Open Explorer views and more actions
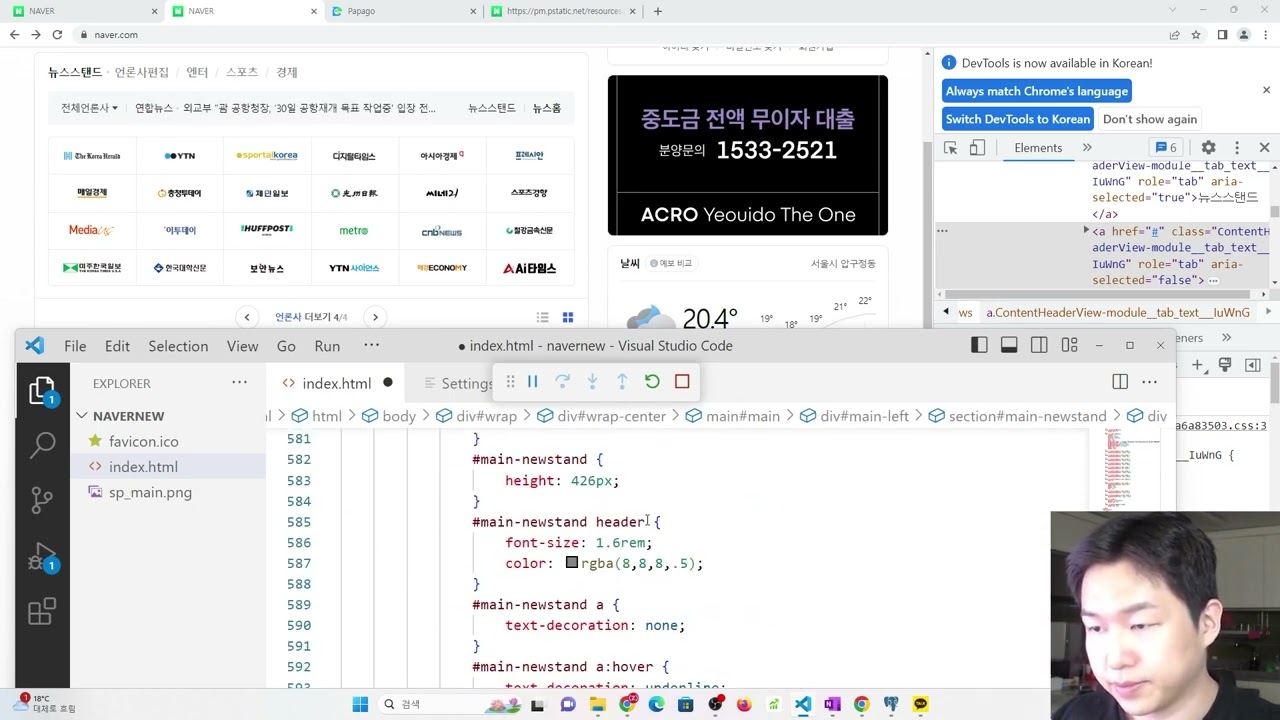Image resolution: width=1280 pixels, height=720 pixels. (239, 383)
